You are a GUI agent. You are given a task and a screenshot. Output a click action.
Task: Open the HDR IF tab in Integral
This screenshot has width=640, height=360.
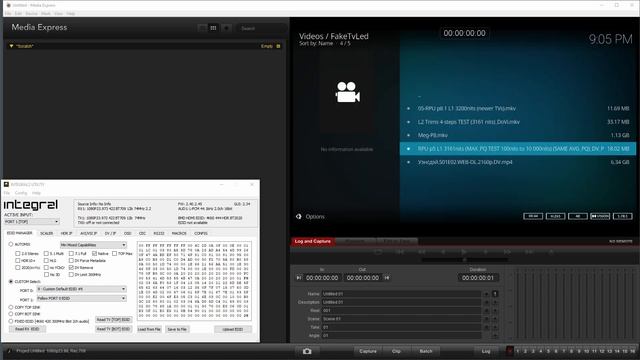click(x=66, y=233)
